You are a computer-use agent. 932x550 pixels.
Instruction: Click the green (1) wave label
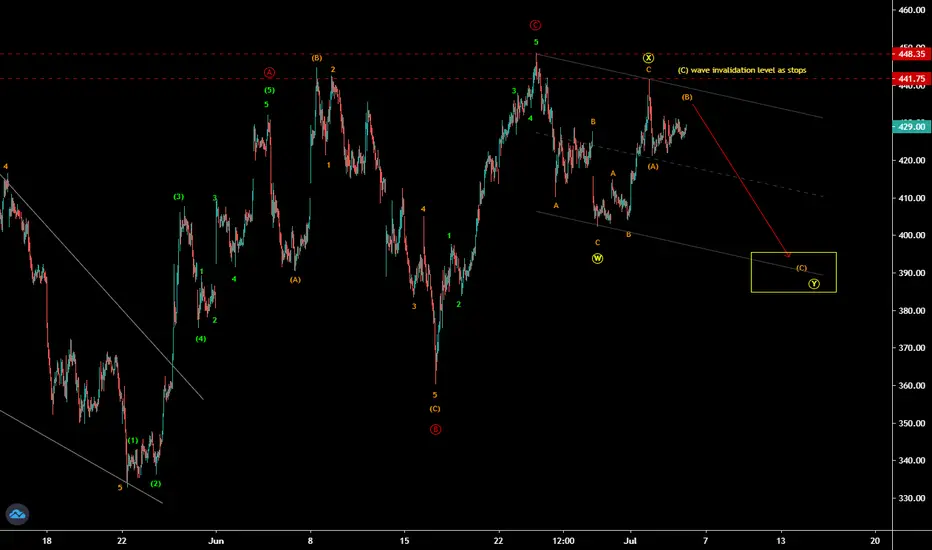click(133, 441)
